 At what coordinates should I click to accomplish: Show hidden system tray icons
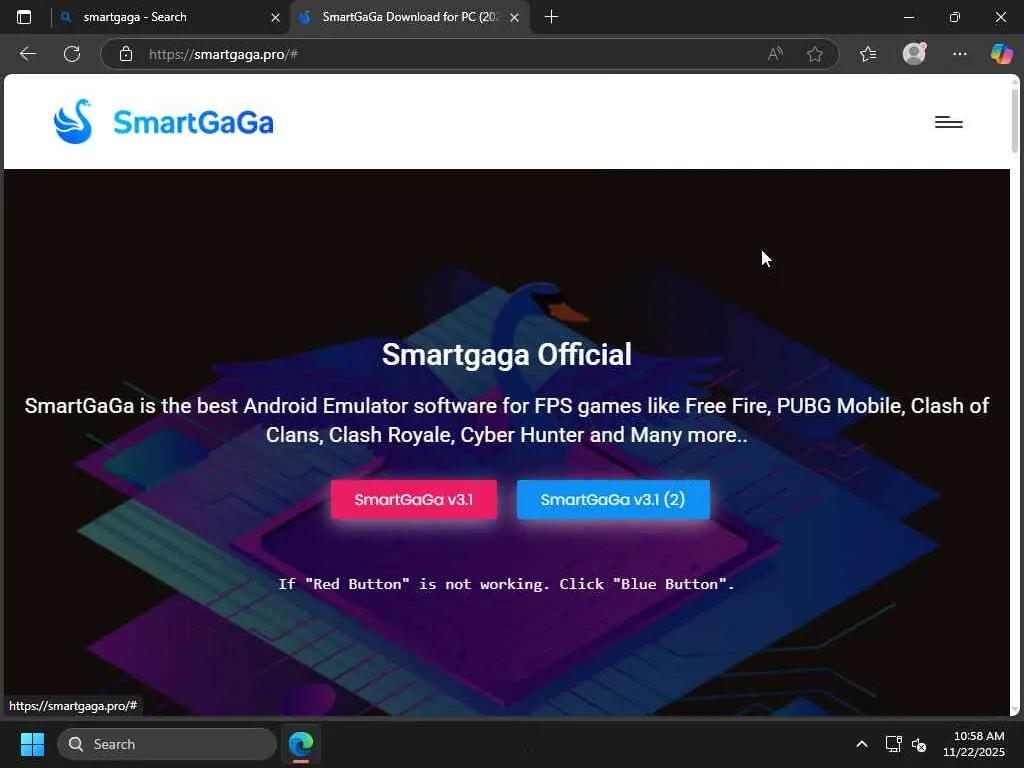tap(861, 744)
